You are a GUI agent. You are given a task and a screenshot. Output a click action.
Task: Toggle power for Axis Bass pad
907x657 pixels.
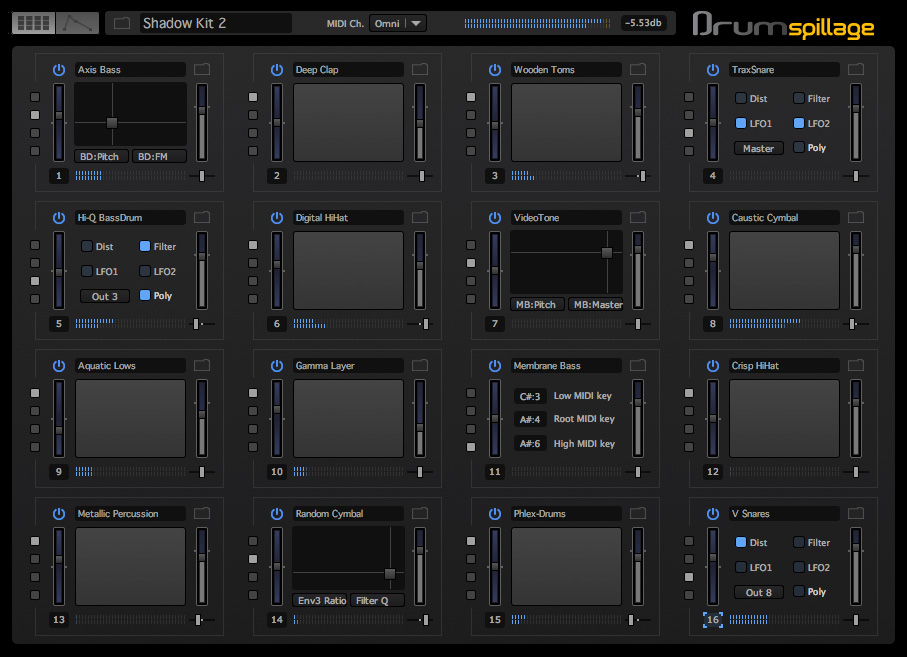[59, 70]
